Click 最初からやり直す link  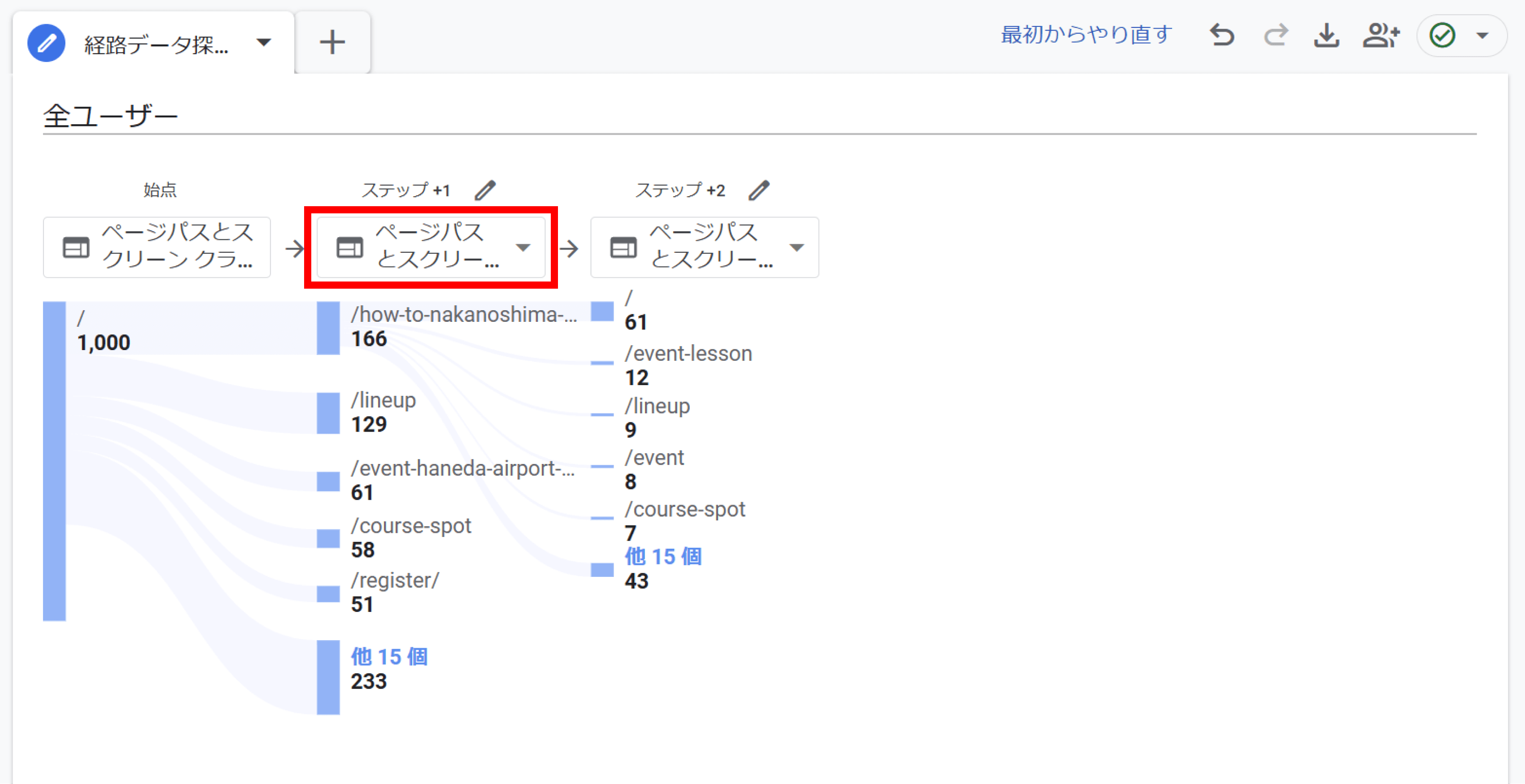(x=1086, y=35)
